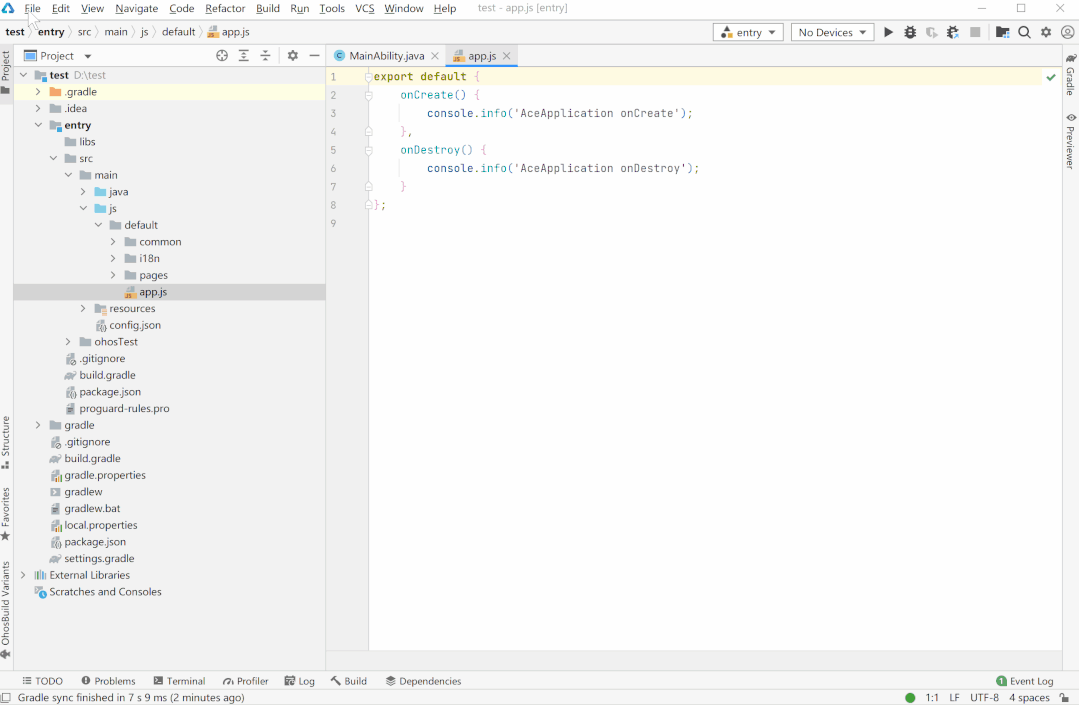Collapse the entry module node

(39, 125)
